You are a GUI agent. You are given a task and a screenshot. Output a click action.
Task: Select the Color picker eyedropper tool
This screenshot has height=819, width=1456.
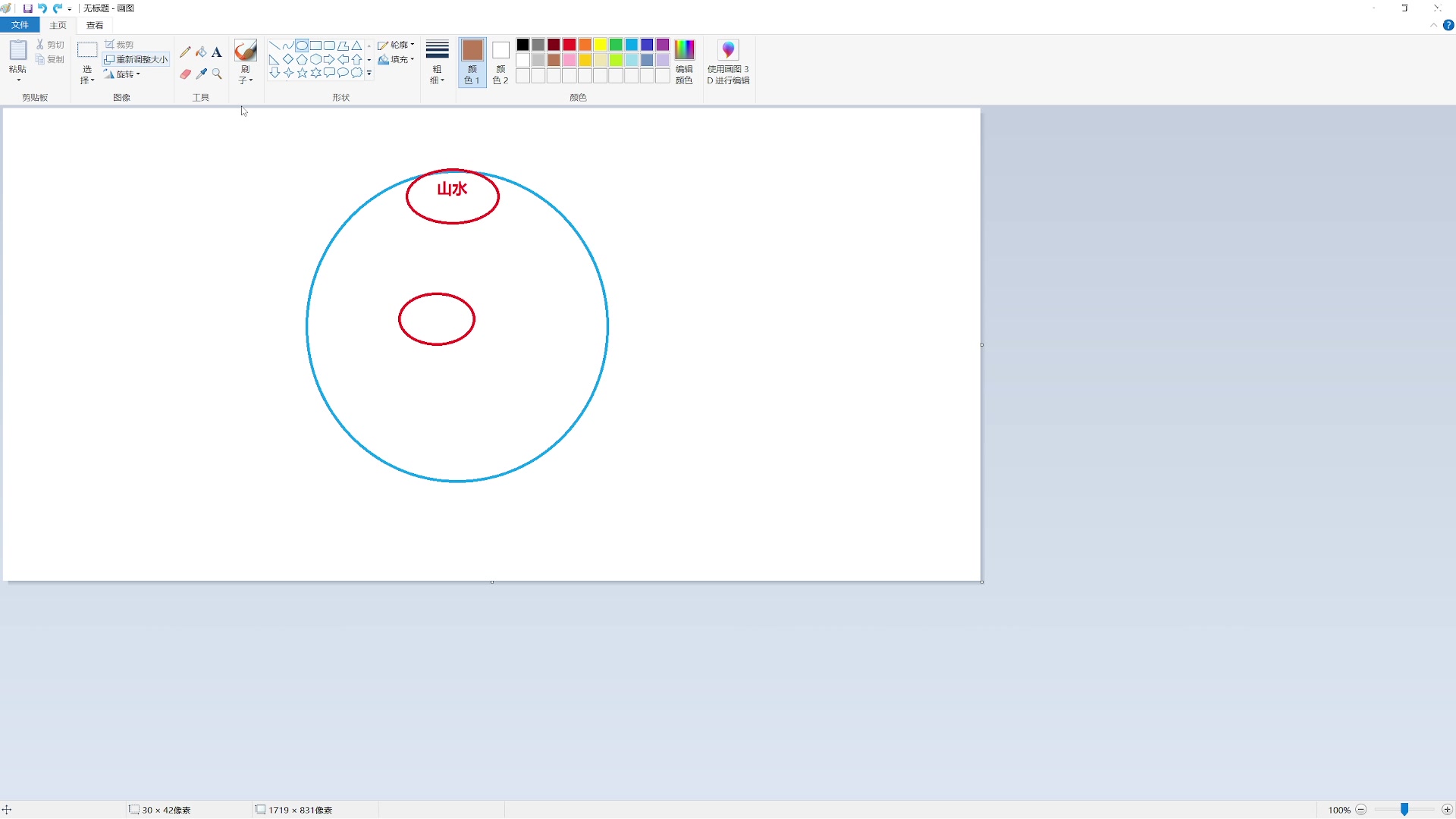(201, 74)
